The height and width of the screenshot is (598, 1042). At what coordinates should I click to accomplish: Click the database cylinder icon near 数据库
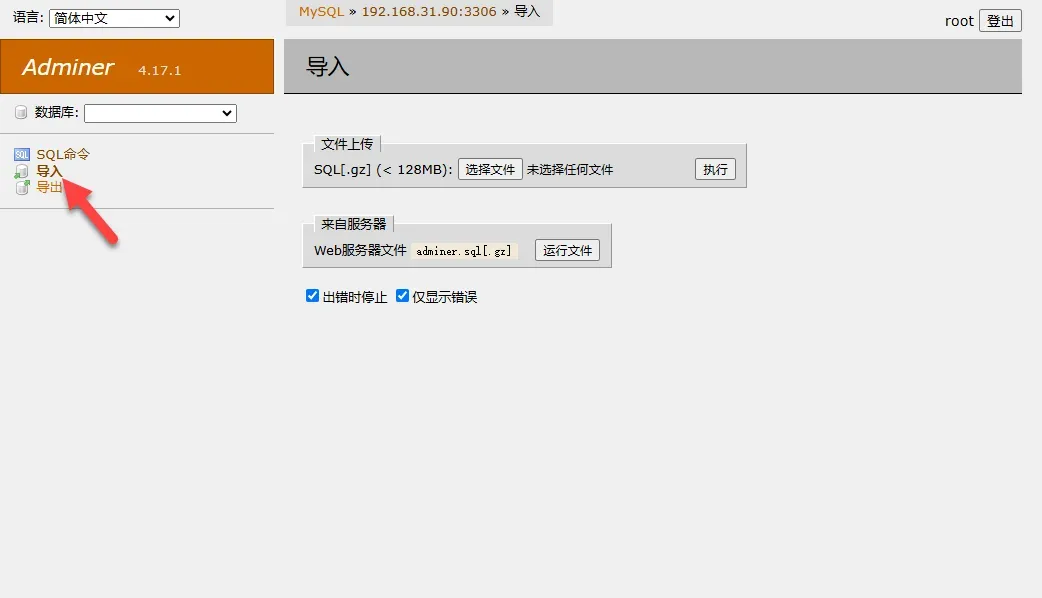coord(21,112)
